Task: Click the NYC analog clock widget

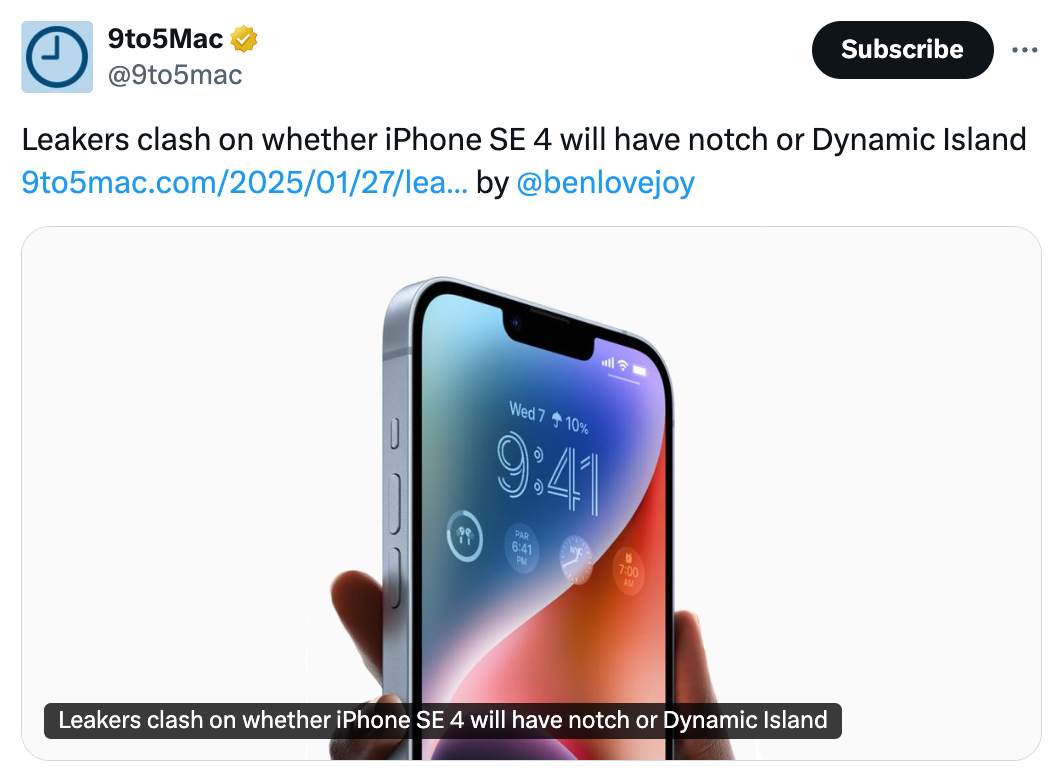Action: pyautogui.click(x=576, y=560)
